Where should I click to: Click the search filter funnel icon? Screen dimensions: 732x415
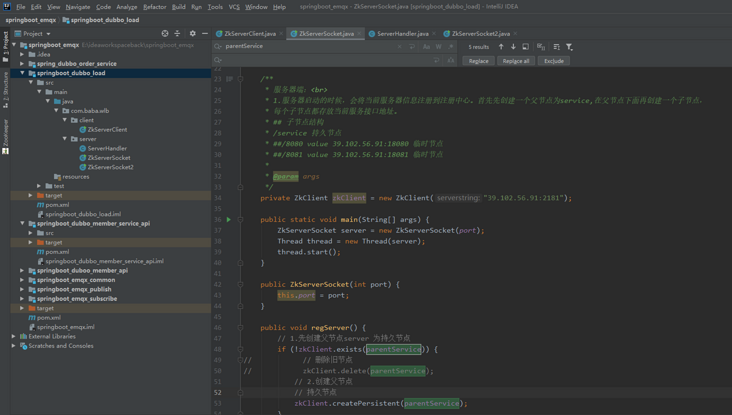tap(569, 46)
